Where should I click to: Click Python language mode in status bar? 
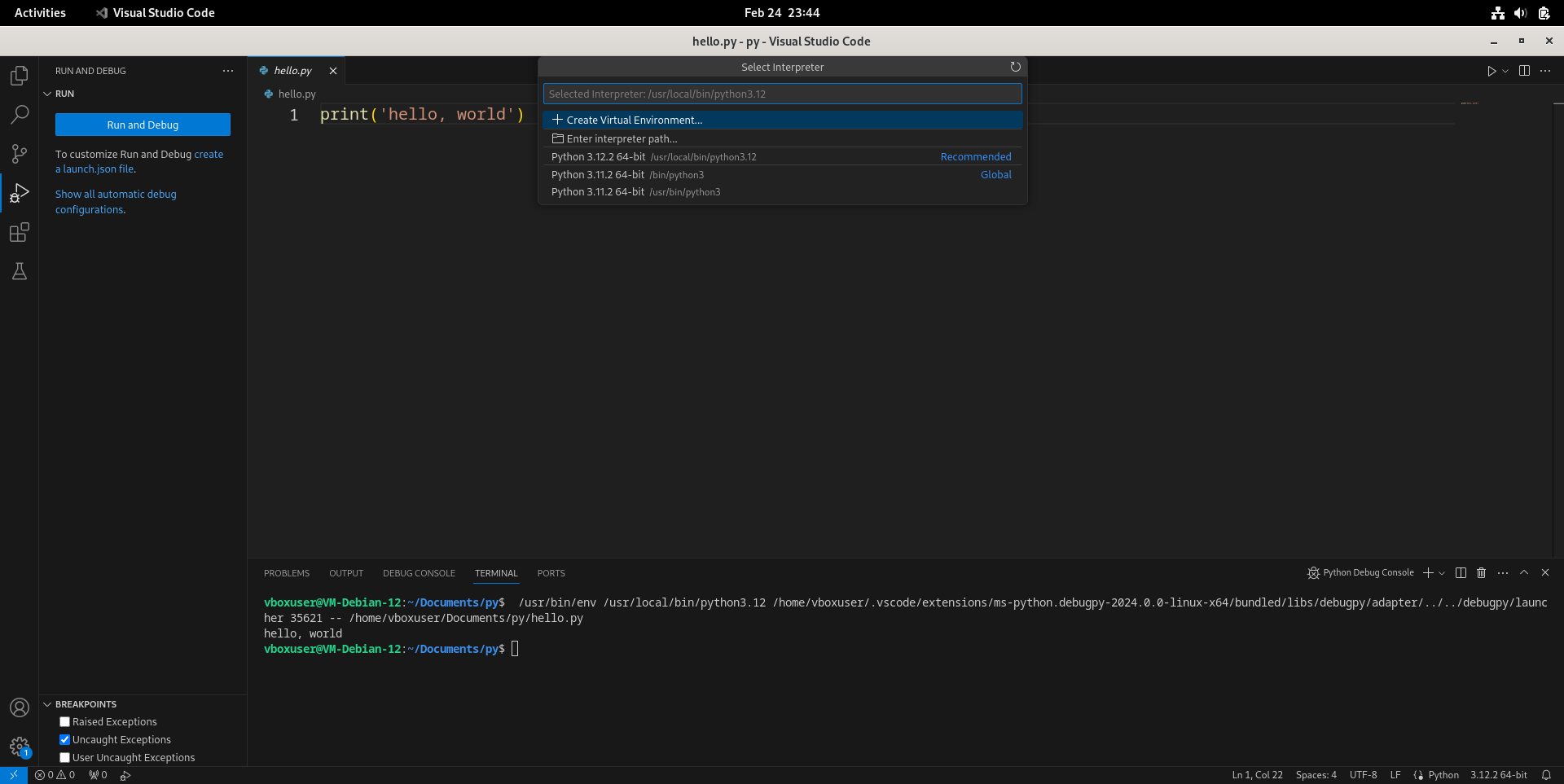[1443, 775]
